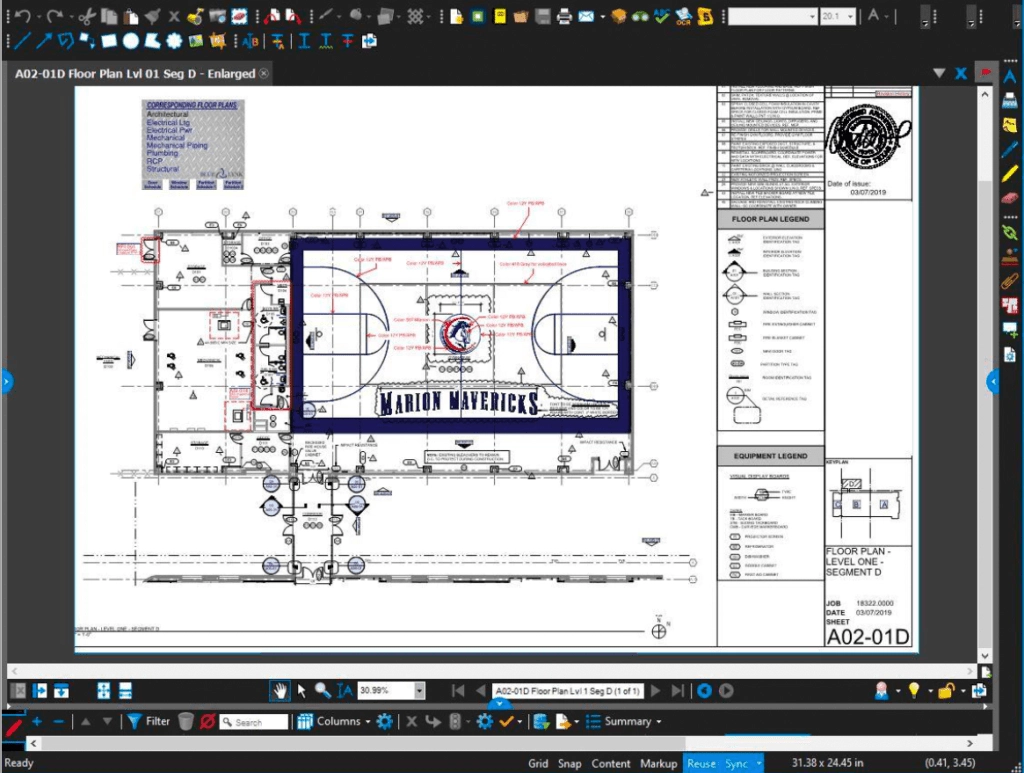Open the email options dropdown arrow
1024x773 pixels.
coord(602,16)
